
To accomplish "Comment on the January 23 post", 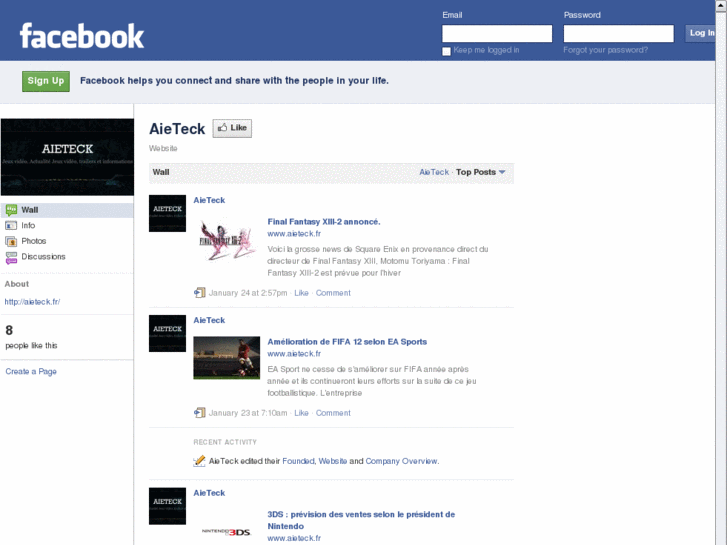I will pyautogui.click(x=333, y=413).
